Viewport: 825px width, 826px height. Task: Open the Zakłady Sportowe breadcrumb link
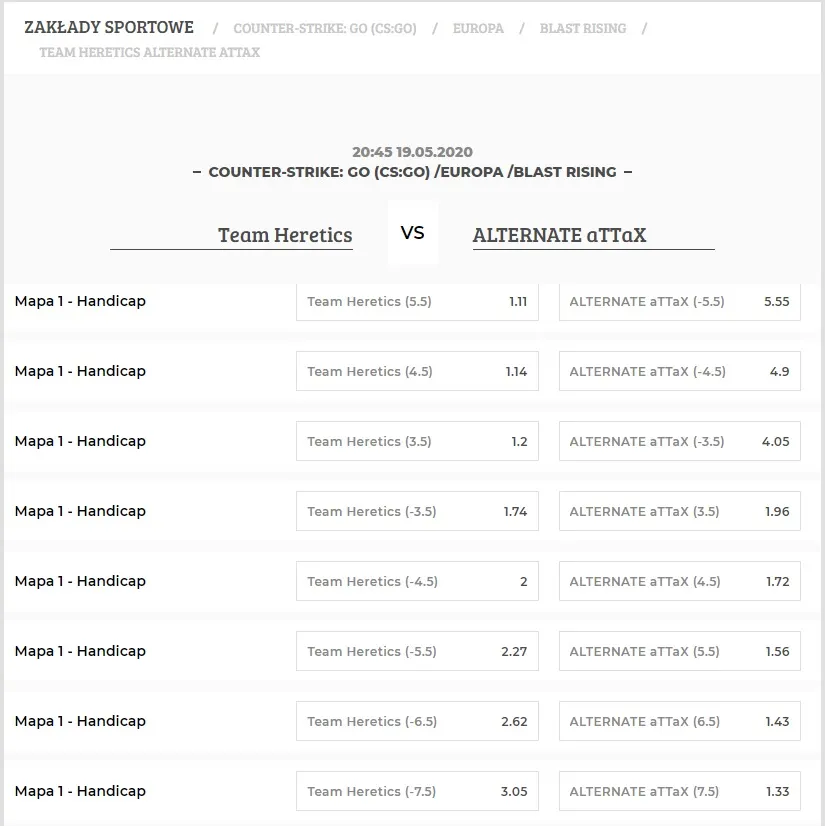click(109, 27)
